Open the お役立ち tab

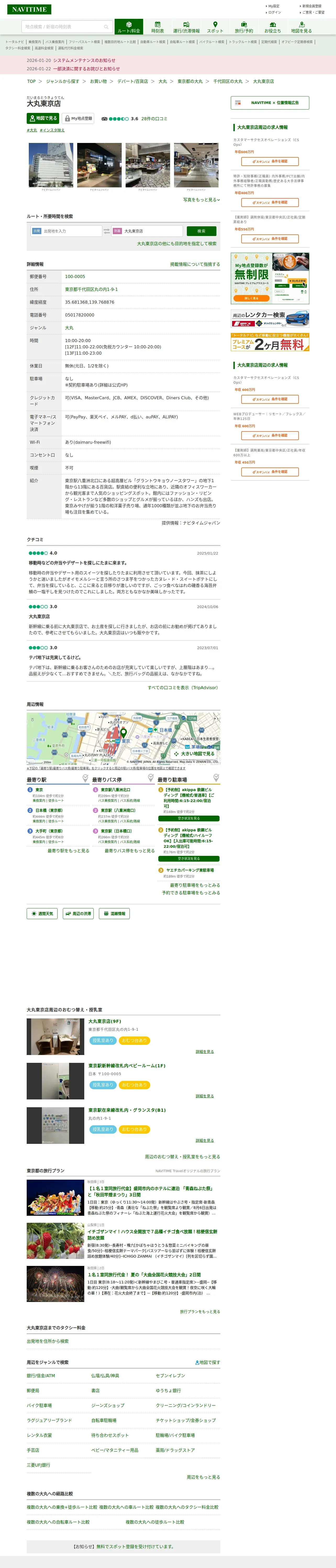click(273, 27)
